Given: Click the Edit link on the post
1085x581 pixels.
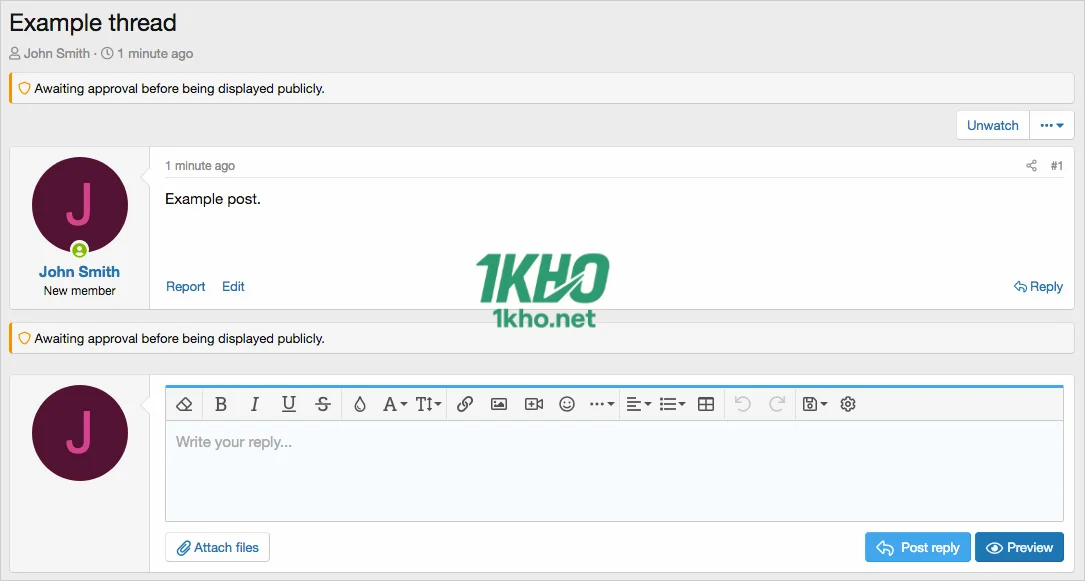Looking at the screenshot, I should [233, 287].
